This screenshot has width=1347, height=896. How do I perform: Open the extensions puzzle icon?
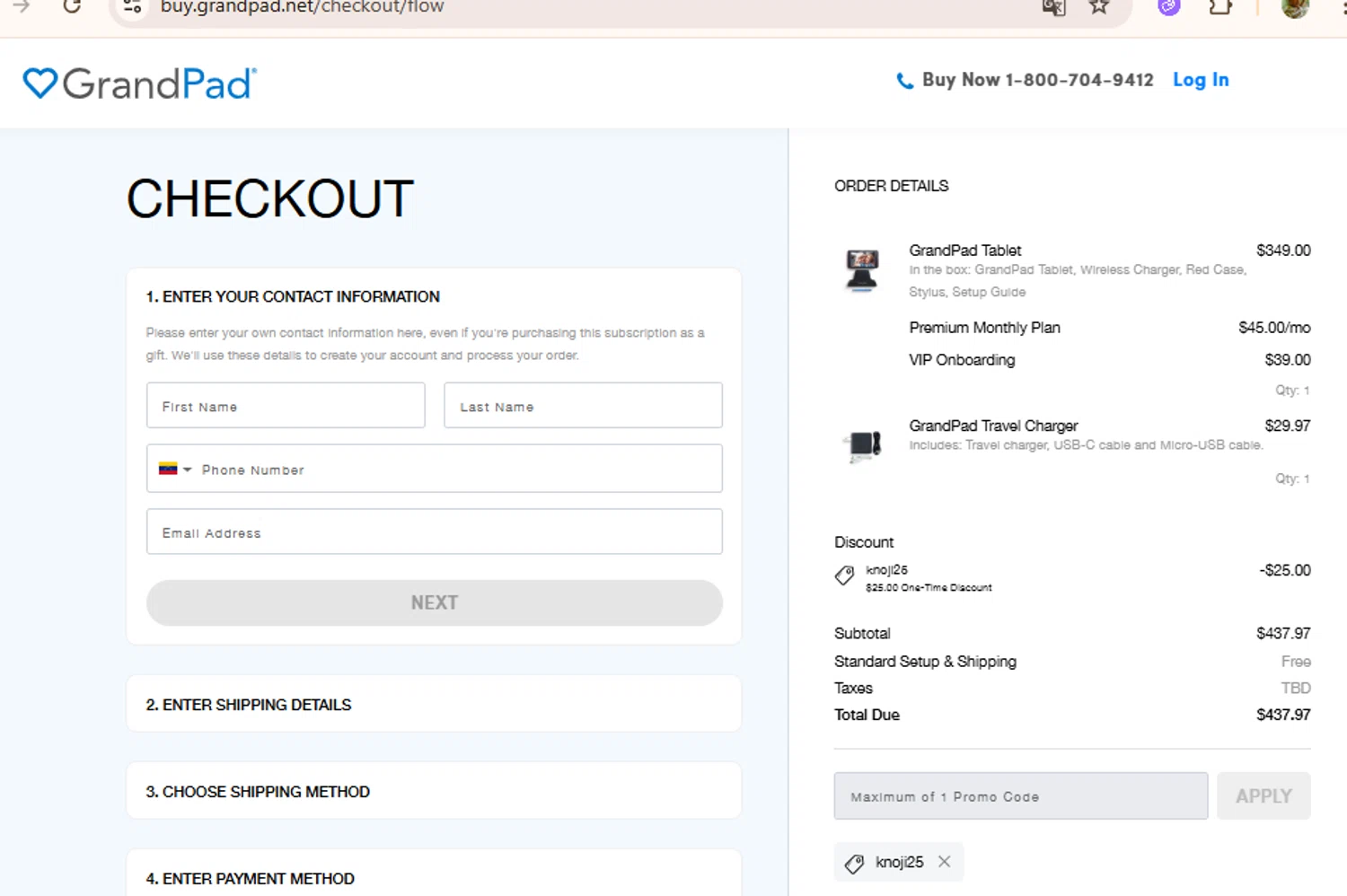coord(1219,7)
